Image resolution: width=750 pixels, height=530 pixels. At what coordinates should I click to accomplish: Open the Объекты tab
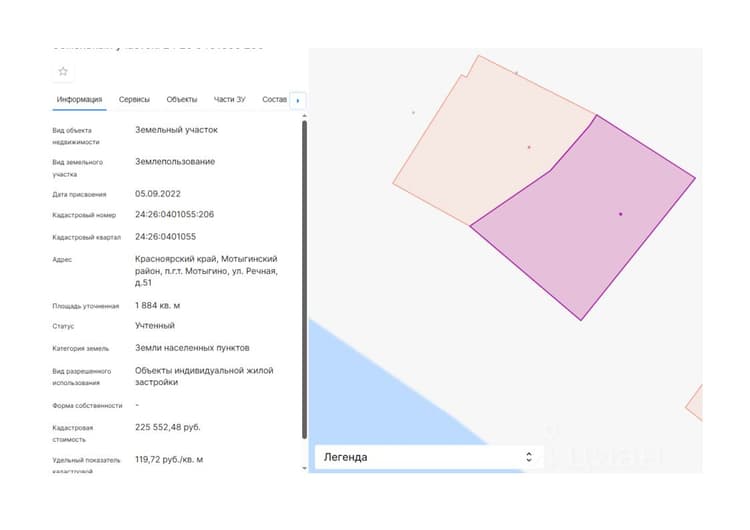tap(181, 99)
